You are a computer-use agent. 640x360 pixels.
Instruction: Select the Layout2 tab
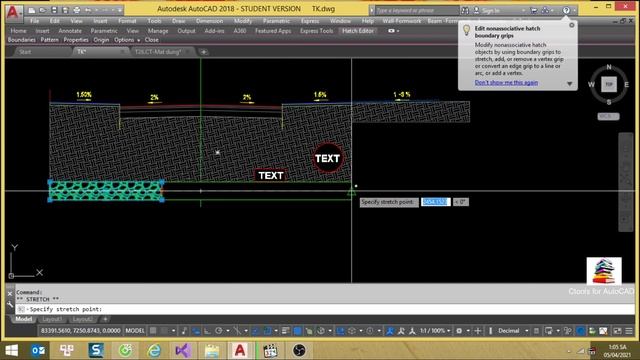coord(82,319)
